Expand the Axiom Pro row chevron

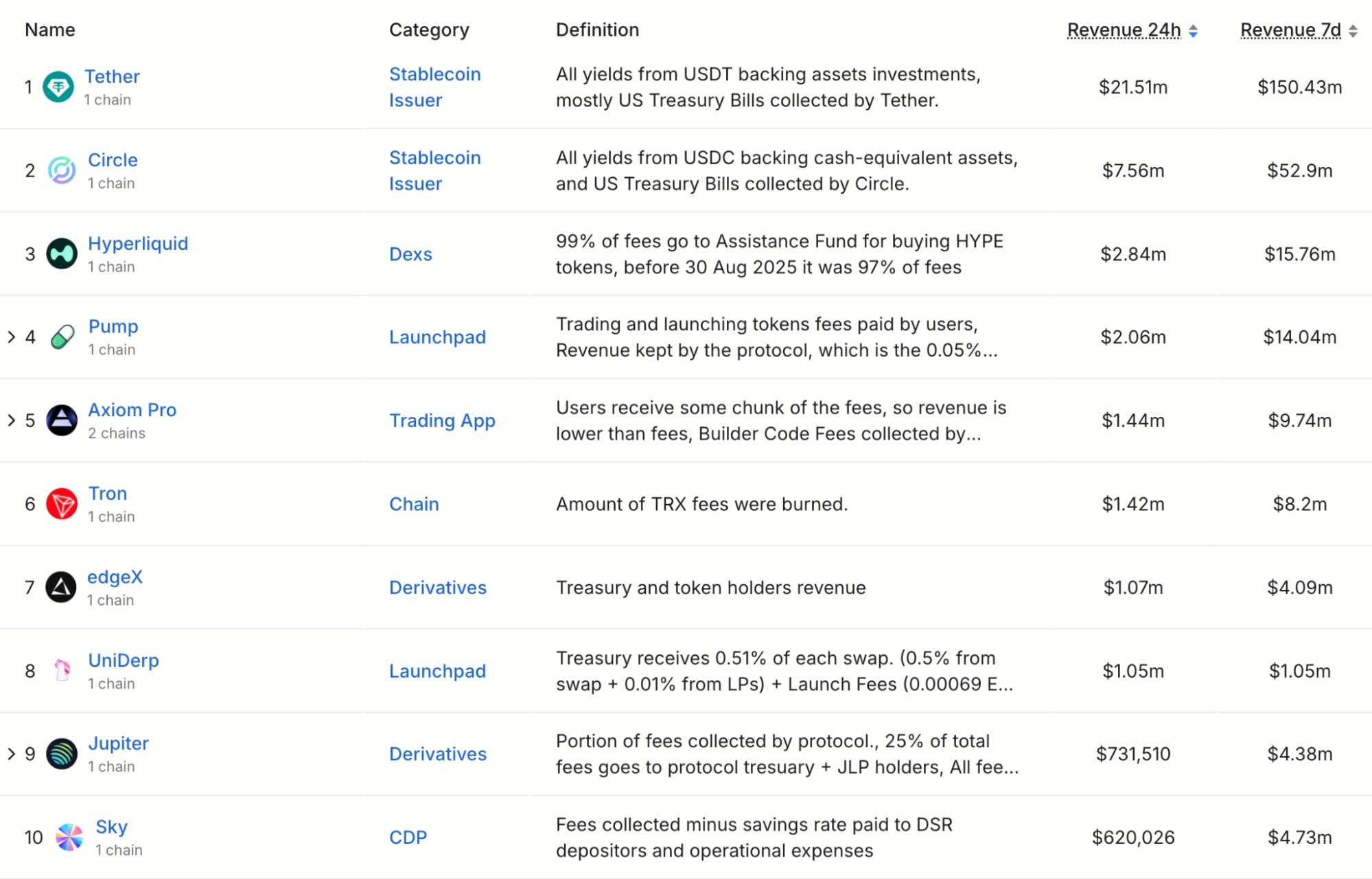point(11,420)
